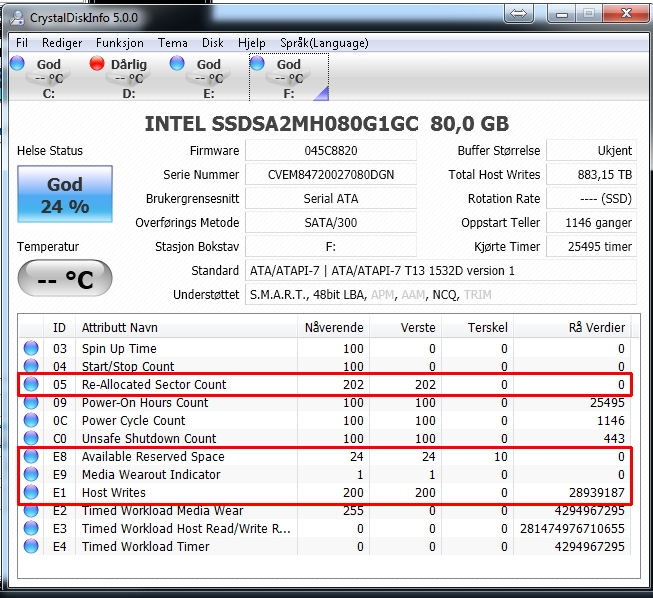
Task: Click status orb of Spin Up Time row
Action: pyautogui.click(x=31, y=348)
